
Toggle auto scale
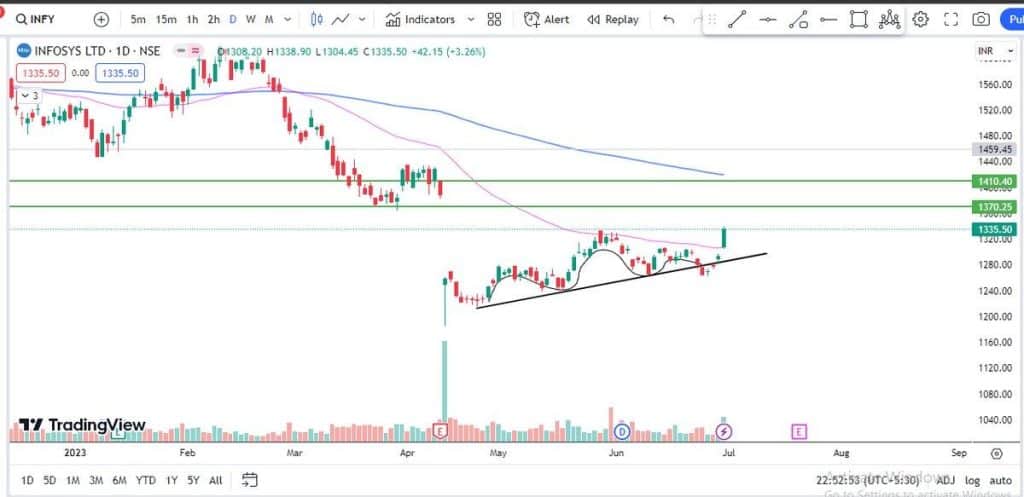[1000, 481]
